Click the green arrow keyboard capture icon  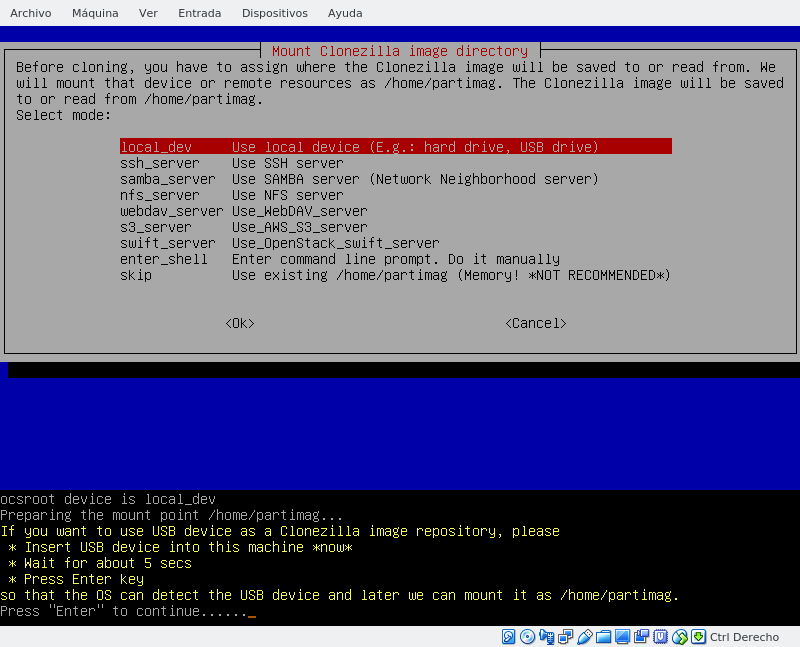tap(698, 637)
